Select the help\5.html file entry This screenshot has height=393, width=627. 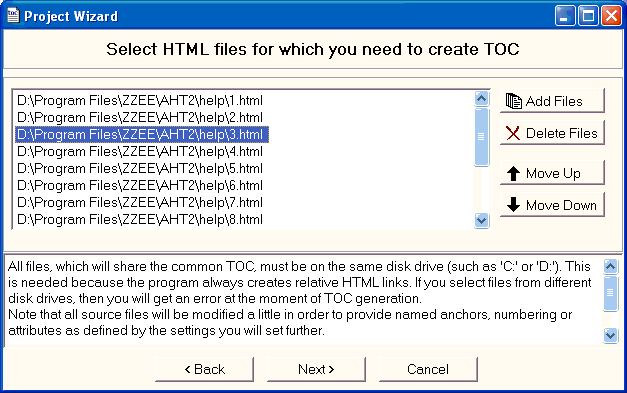pyautogui.click(x=140, y=168)
